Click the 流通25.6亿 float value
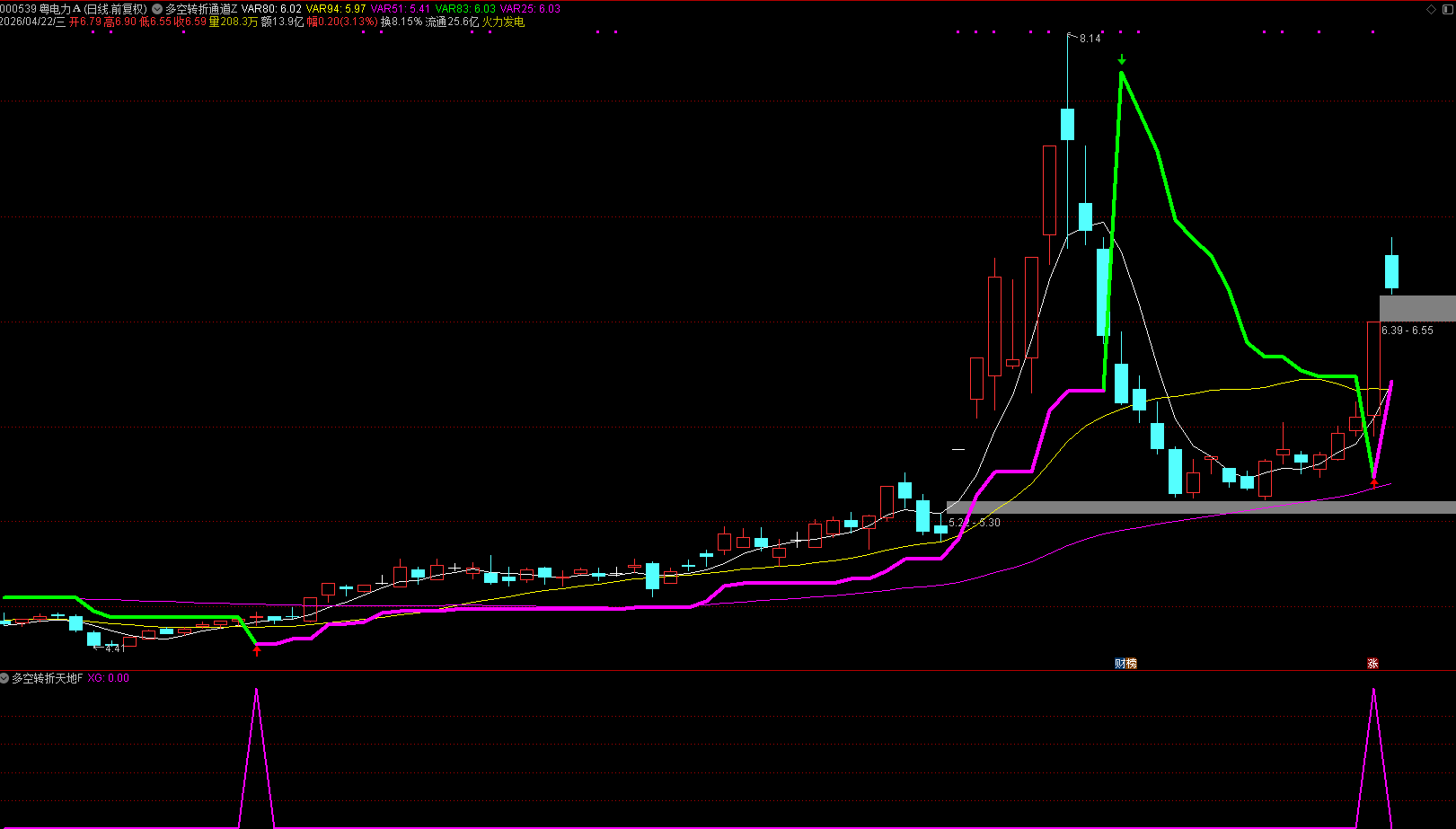This screenshot has height=829, width=1456. (x=452, y=22)
